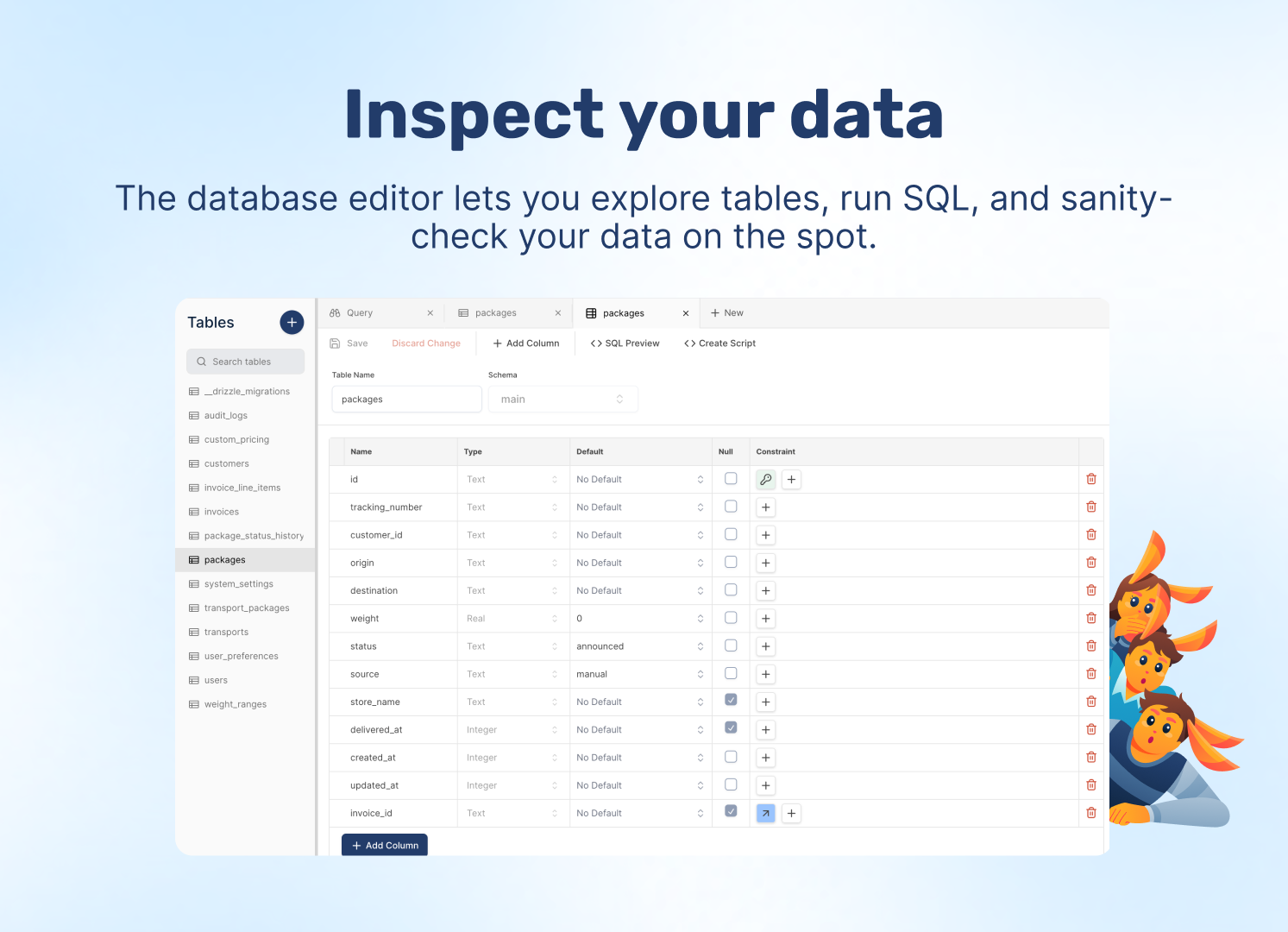Click the Table Name input field
The width and height of the screenshot is (1288, 932).
pos(406,400)
